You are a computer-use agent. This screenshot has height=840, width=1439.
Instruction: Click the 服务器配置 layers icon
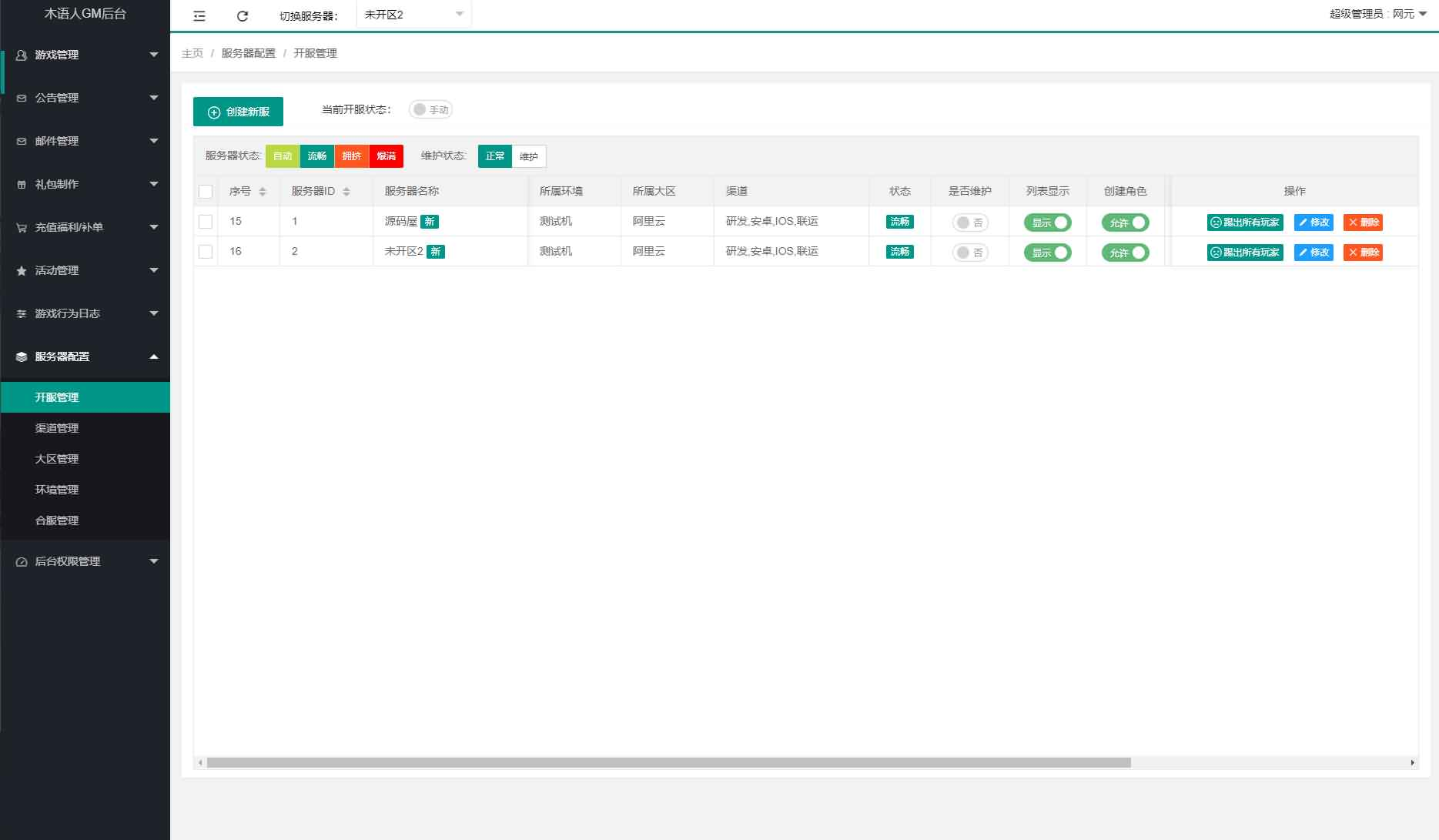(22, 356)
